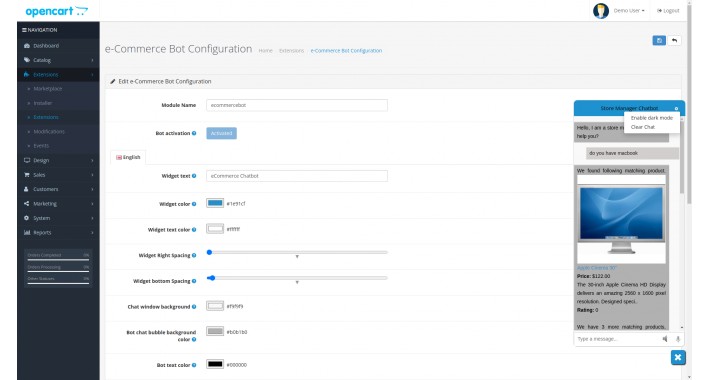710x380 pixels.
Task: Open the Widget color swatch picker
Action: coord(215,203)
